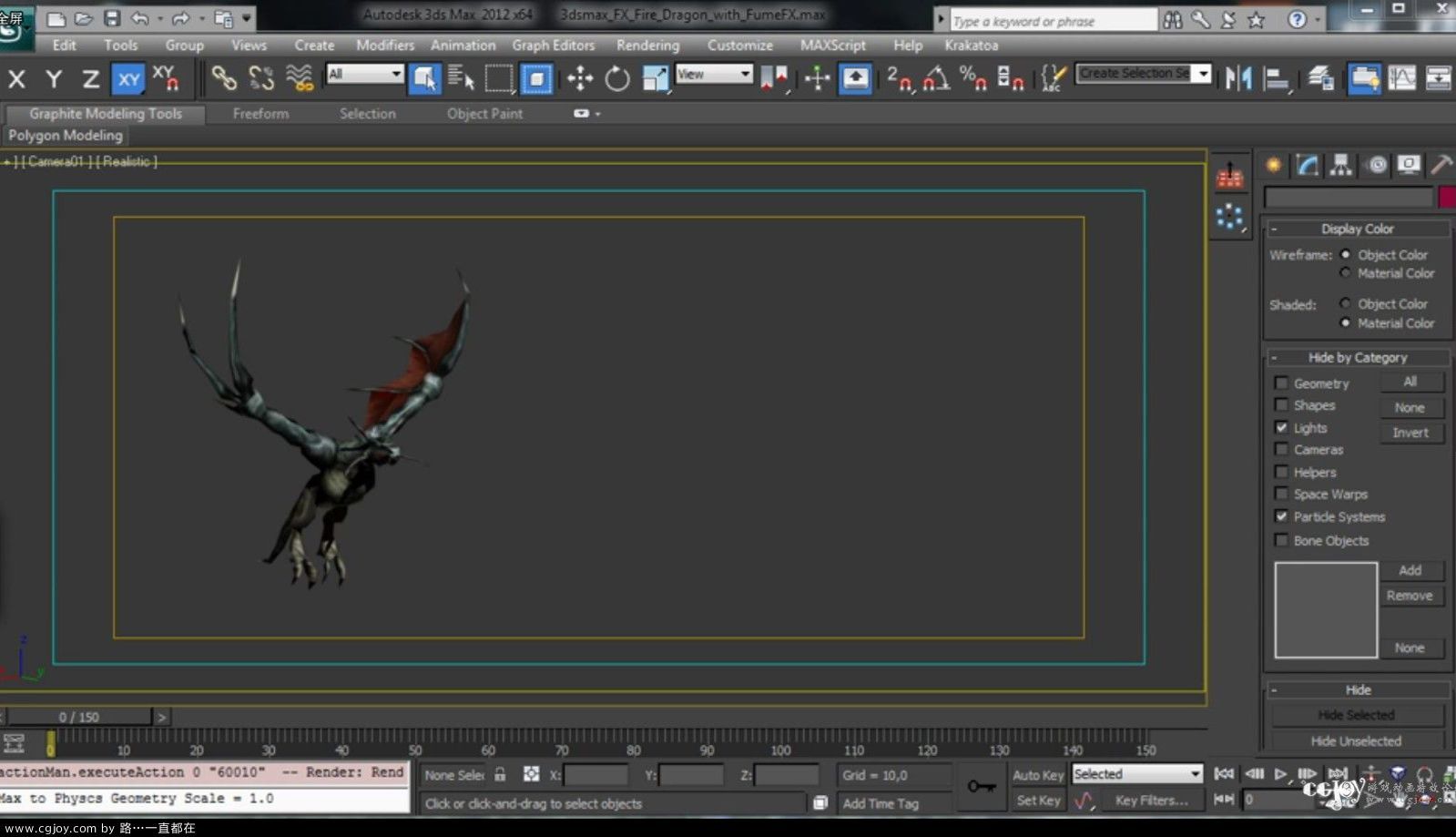Toggle the Percent Snap icon
The height and width of the screenshot is (837, 1456).
(972, 79)
